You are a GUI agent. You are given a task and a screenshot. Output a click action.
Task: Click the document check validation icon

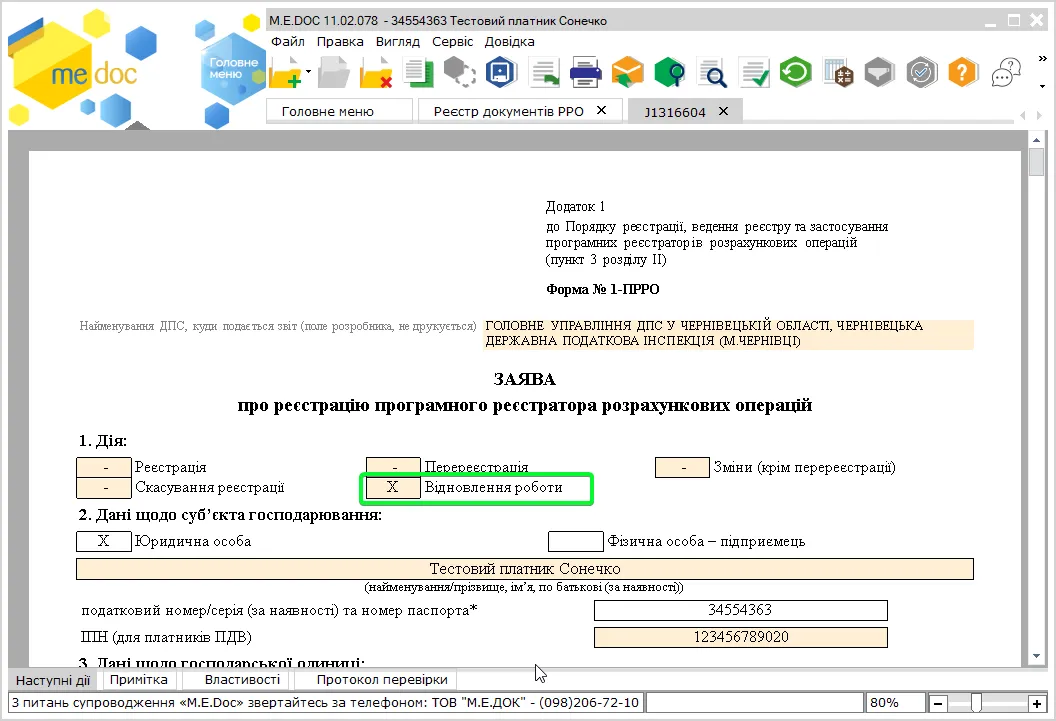(754, 72)
